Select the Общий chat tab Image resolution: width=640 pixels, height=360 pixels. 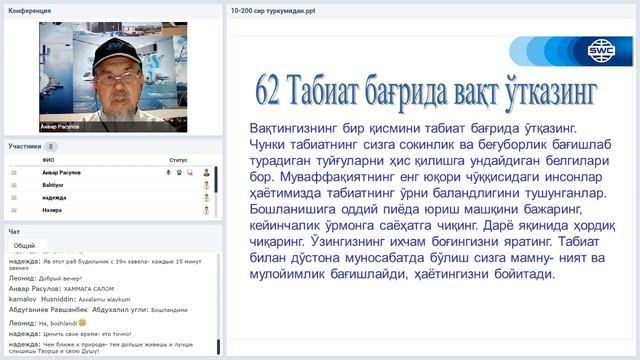[x=24, y=246]
